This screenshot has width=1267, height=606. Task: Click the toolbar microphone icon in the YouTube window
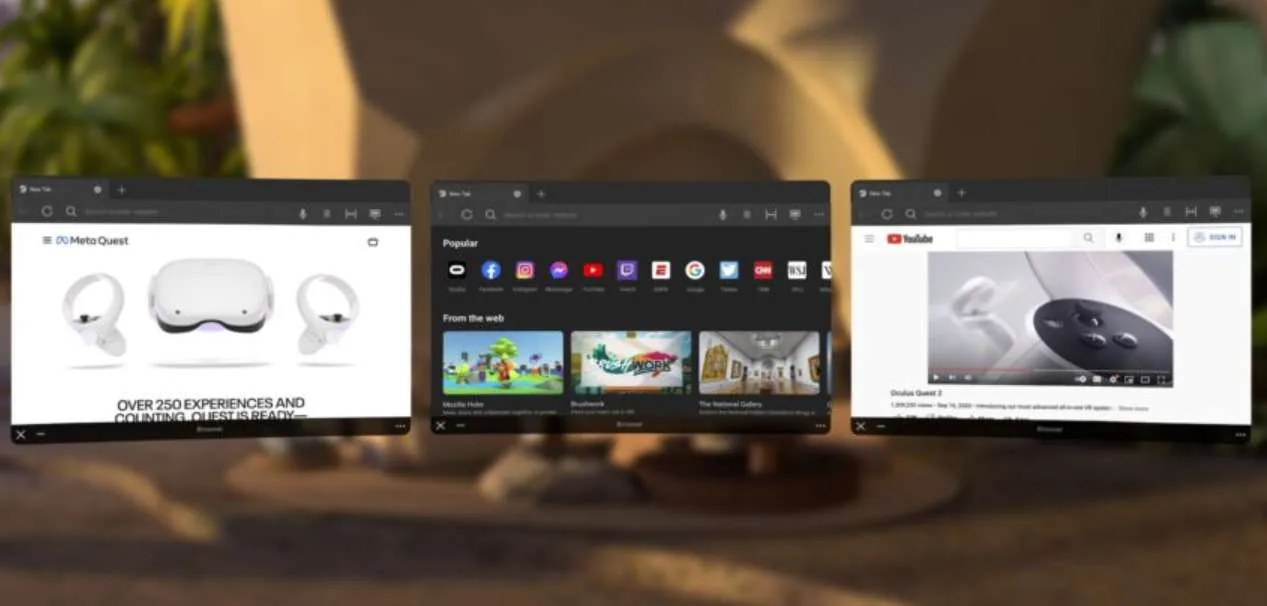tap(1143, 212)
